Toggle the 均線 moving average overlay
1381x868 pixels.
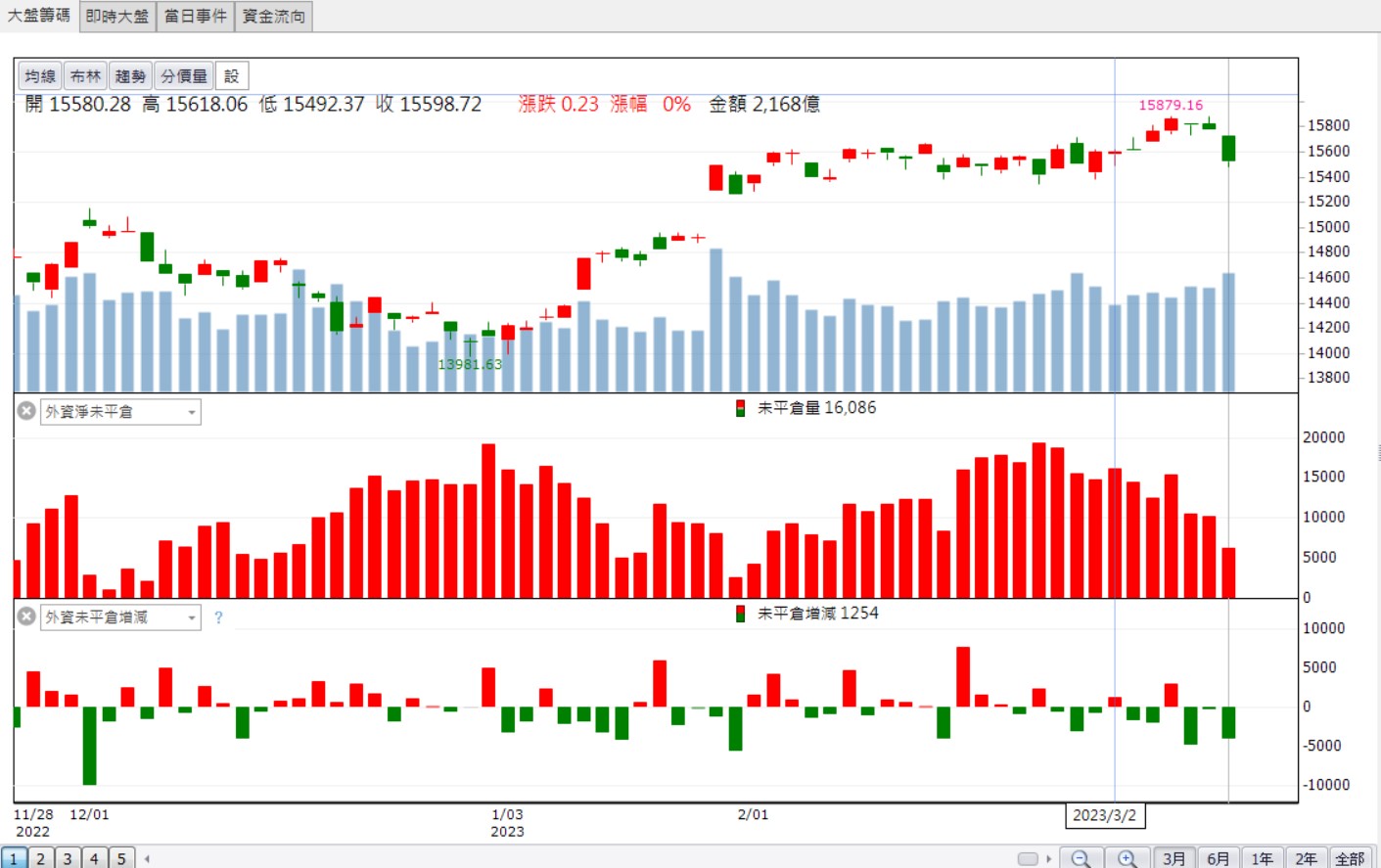pyautogui.click(x=40, y=76)
